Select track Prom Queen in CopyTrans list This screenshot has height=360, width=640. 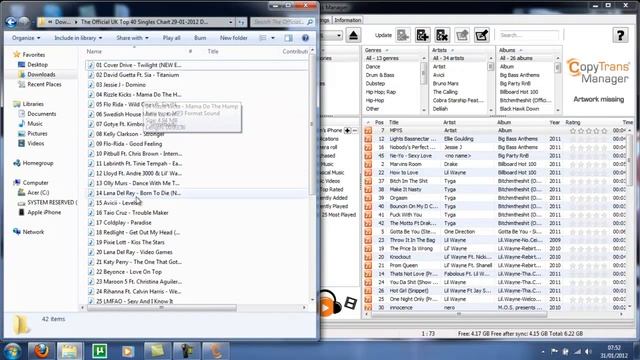(403, 265)
